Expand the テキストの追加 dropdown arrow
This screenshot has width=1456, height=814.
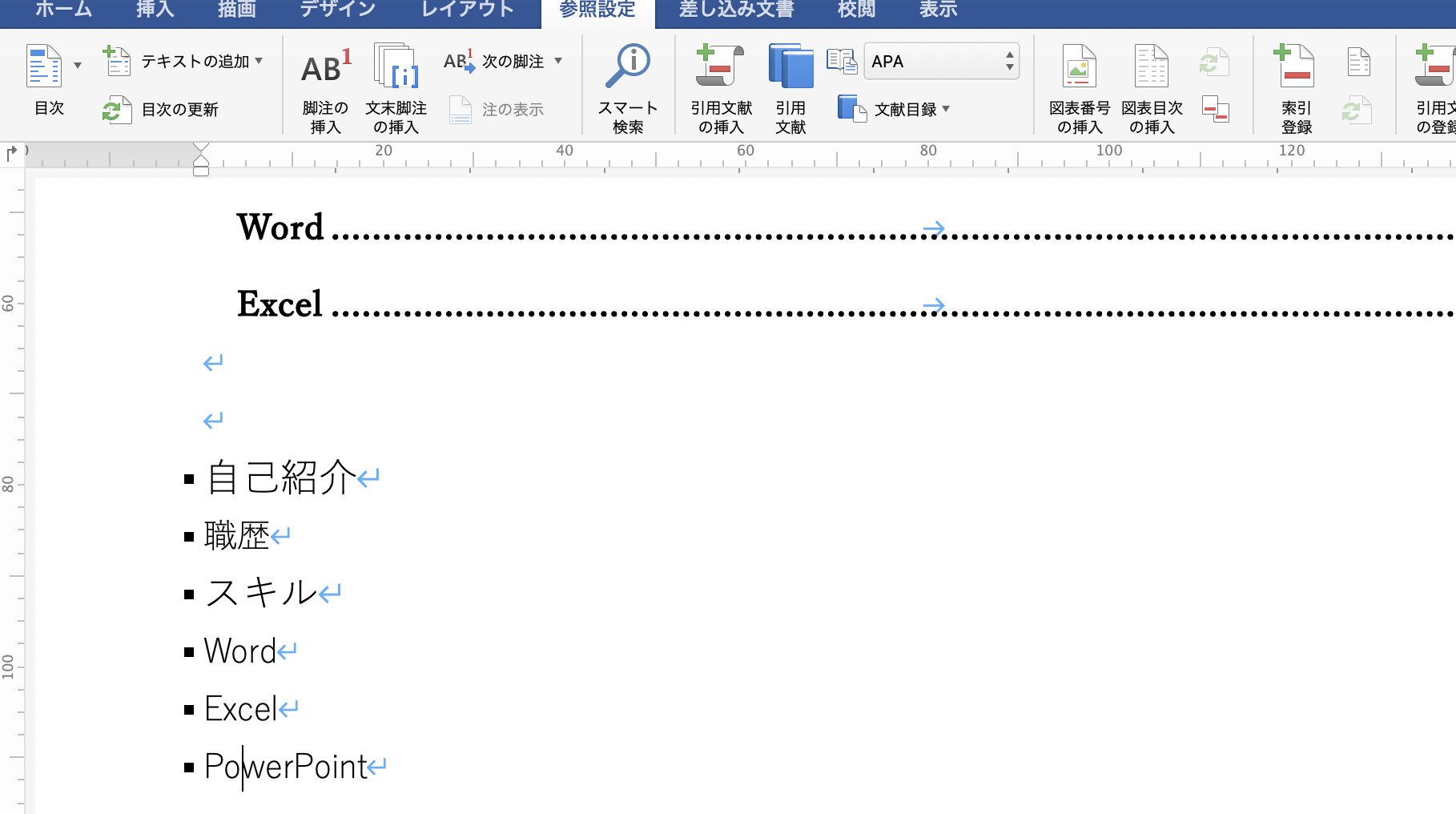coord(259,61)
